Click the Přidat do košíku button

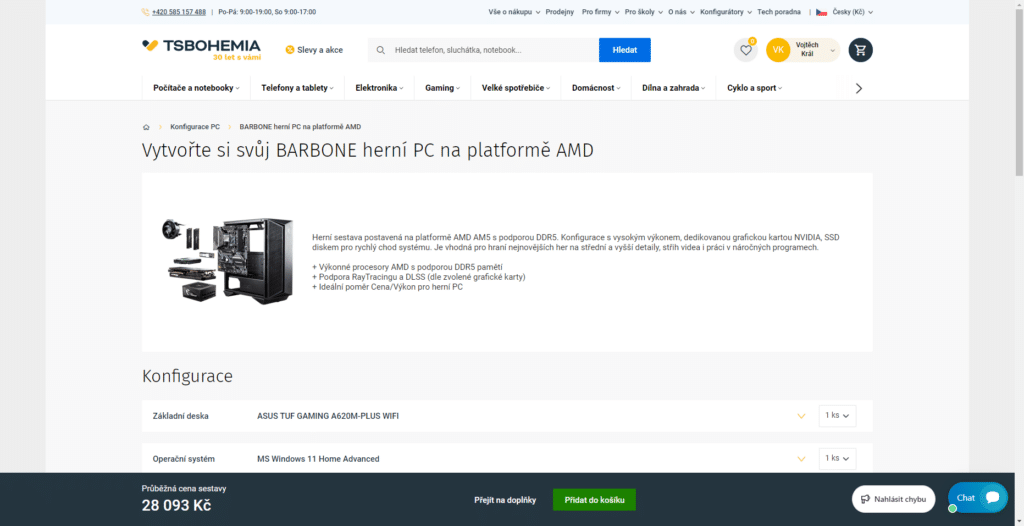(x=594, y=499)
